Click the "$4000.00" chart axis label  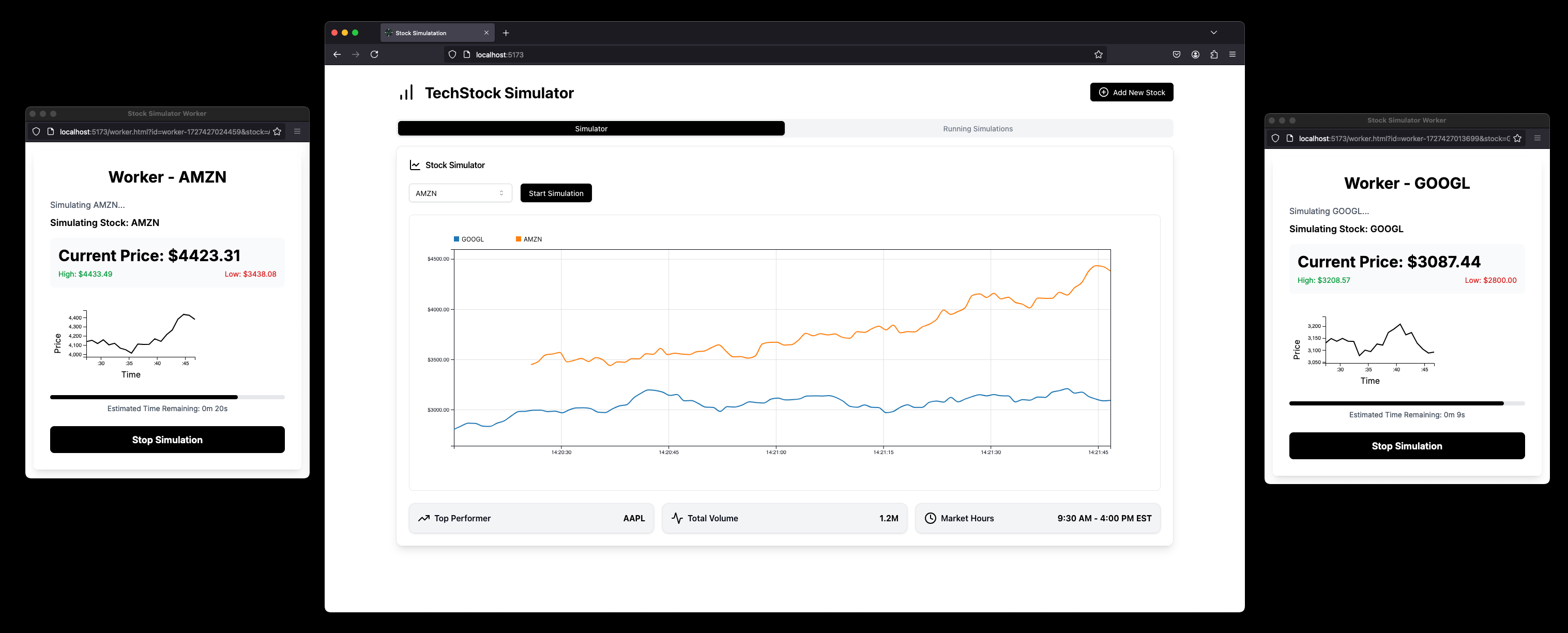[438, 309]
